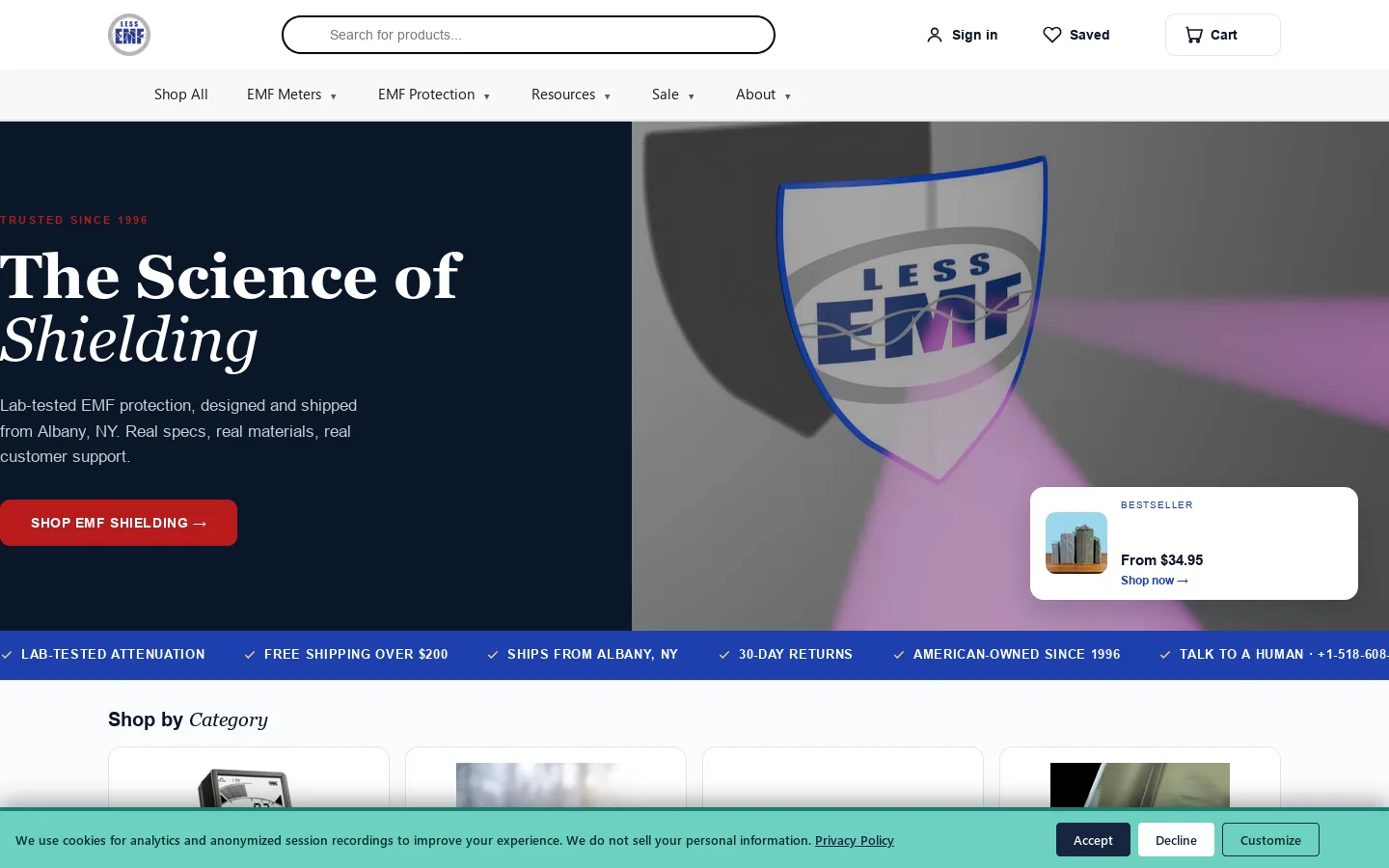Click the Free Shipping Over $200 checkmark
Viewport: 1389px width, 868px height.
tap(250, 655)
